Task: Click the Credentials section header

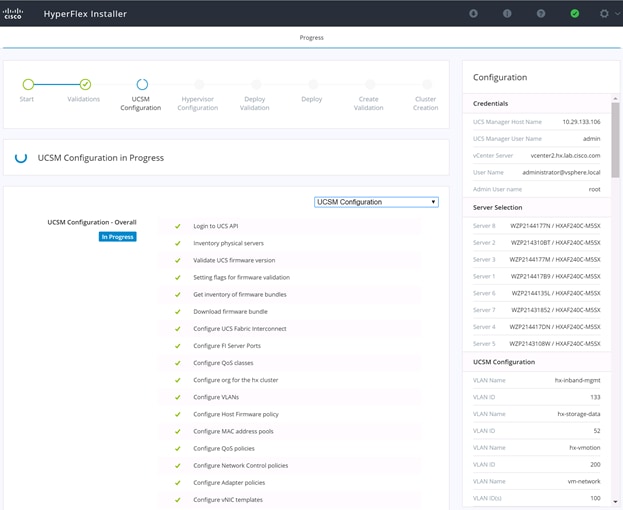Action: (x=490, y=103)
